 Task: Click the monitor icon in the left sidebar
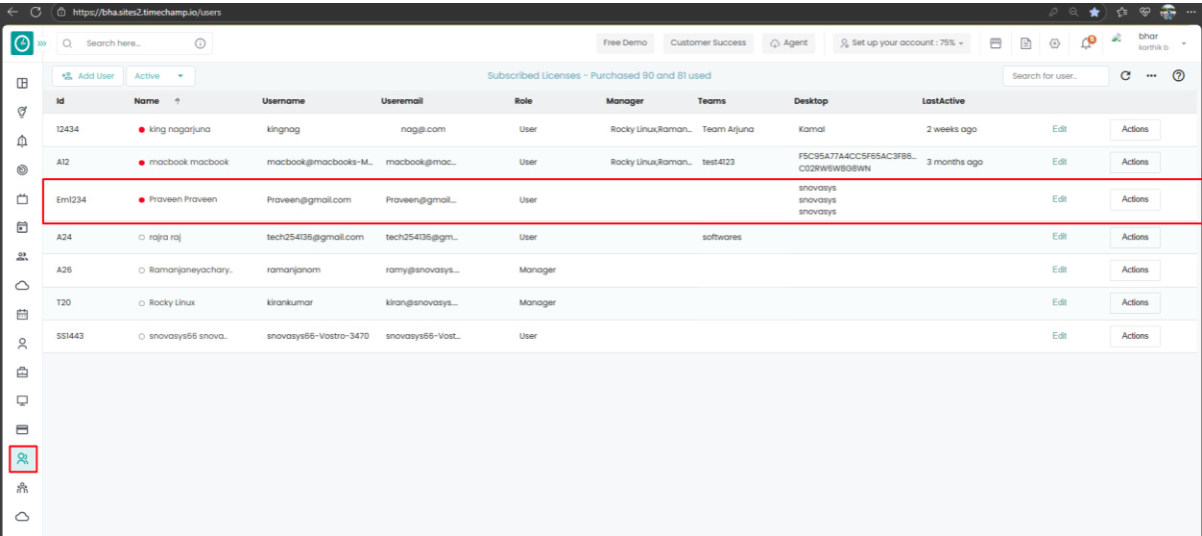click(22, 401)
